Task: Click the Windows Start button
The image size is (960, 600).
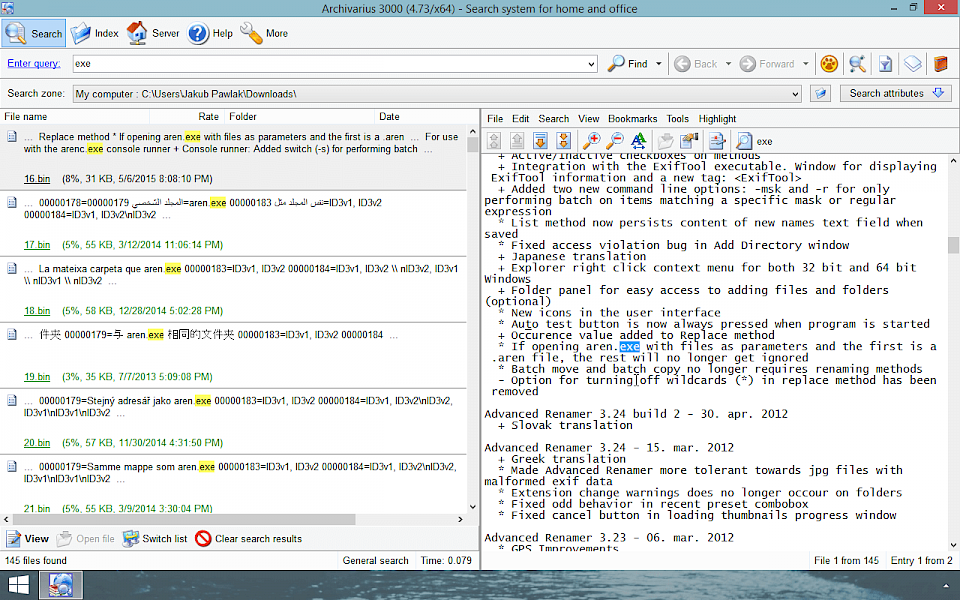Action: coord(18,585)
